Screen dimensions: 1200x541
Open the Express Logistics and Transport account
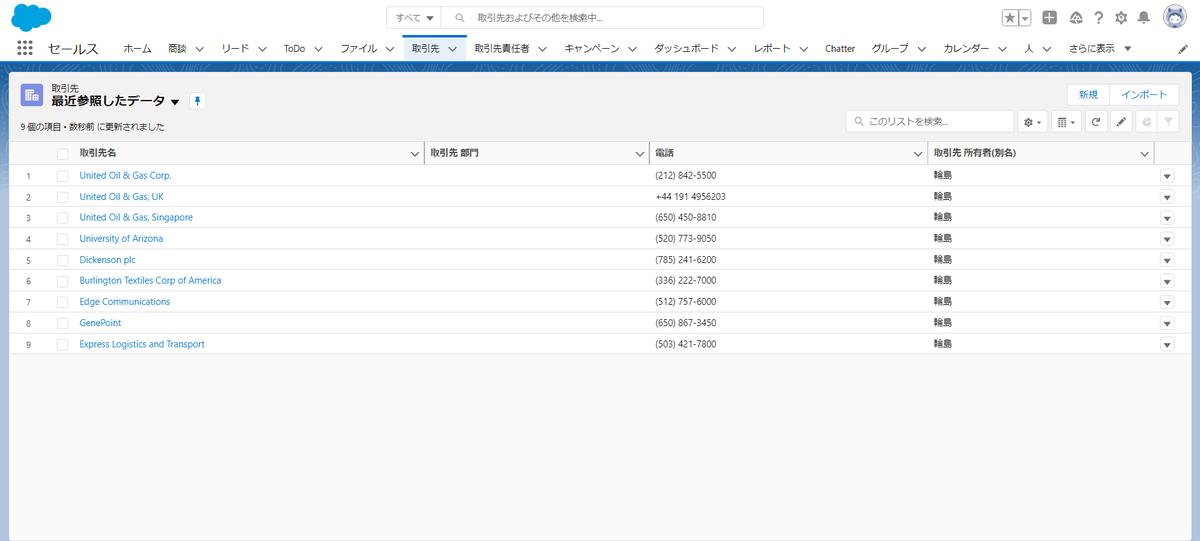click(x=142, y=344)
